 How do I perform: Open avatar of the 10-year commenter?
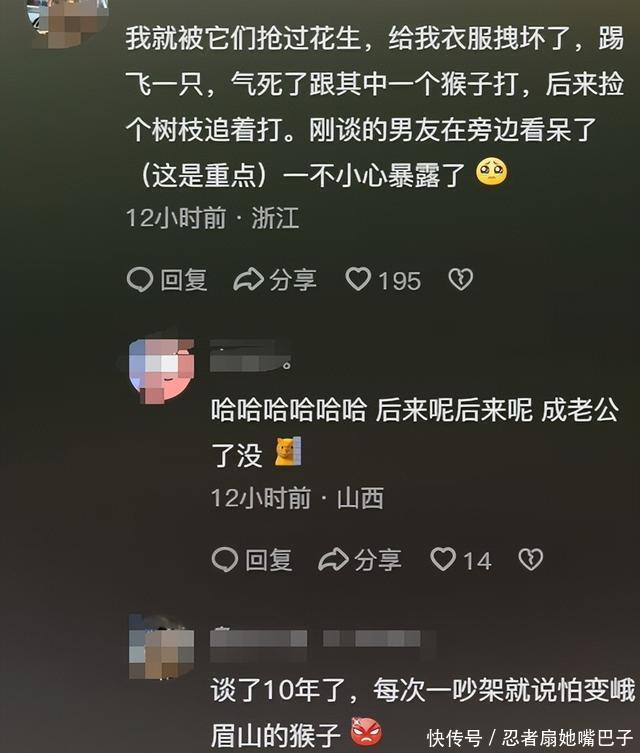[x=162, y=647]
